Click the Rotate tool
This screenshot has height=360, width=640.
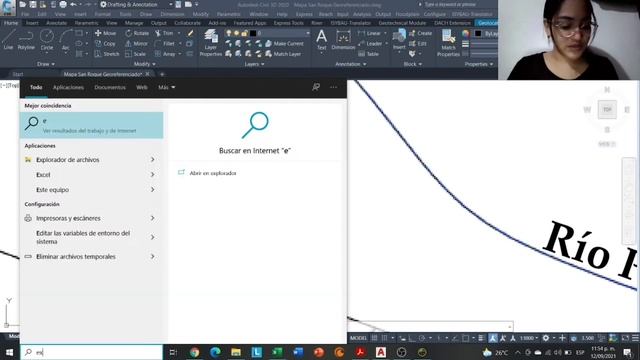pos(137,33)
